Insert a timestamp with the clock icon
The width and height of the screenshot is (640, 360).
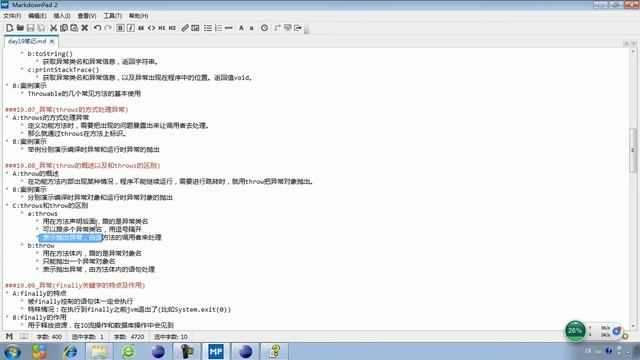264,28
